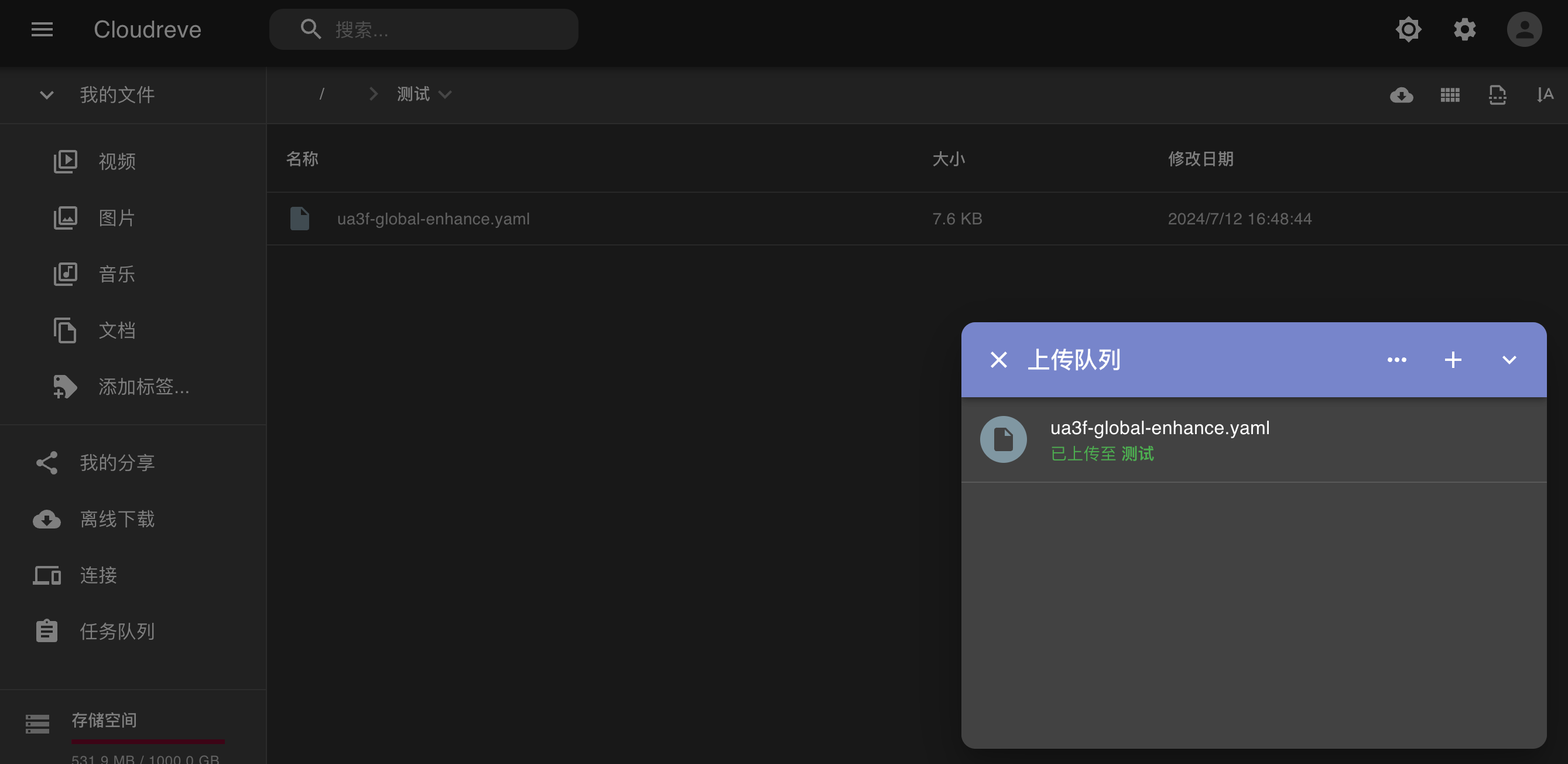Select the 音乐 sidebar category
This screenshot has height=764, width=1568.
[117, 274]
